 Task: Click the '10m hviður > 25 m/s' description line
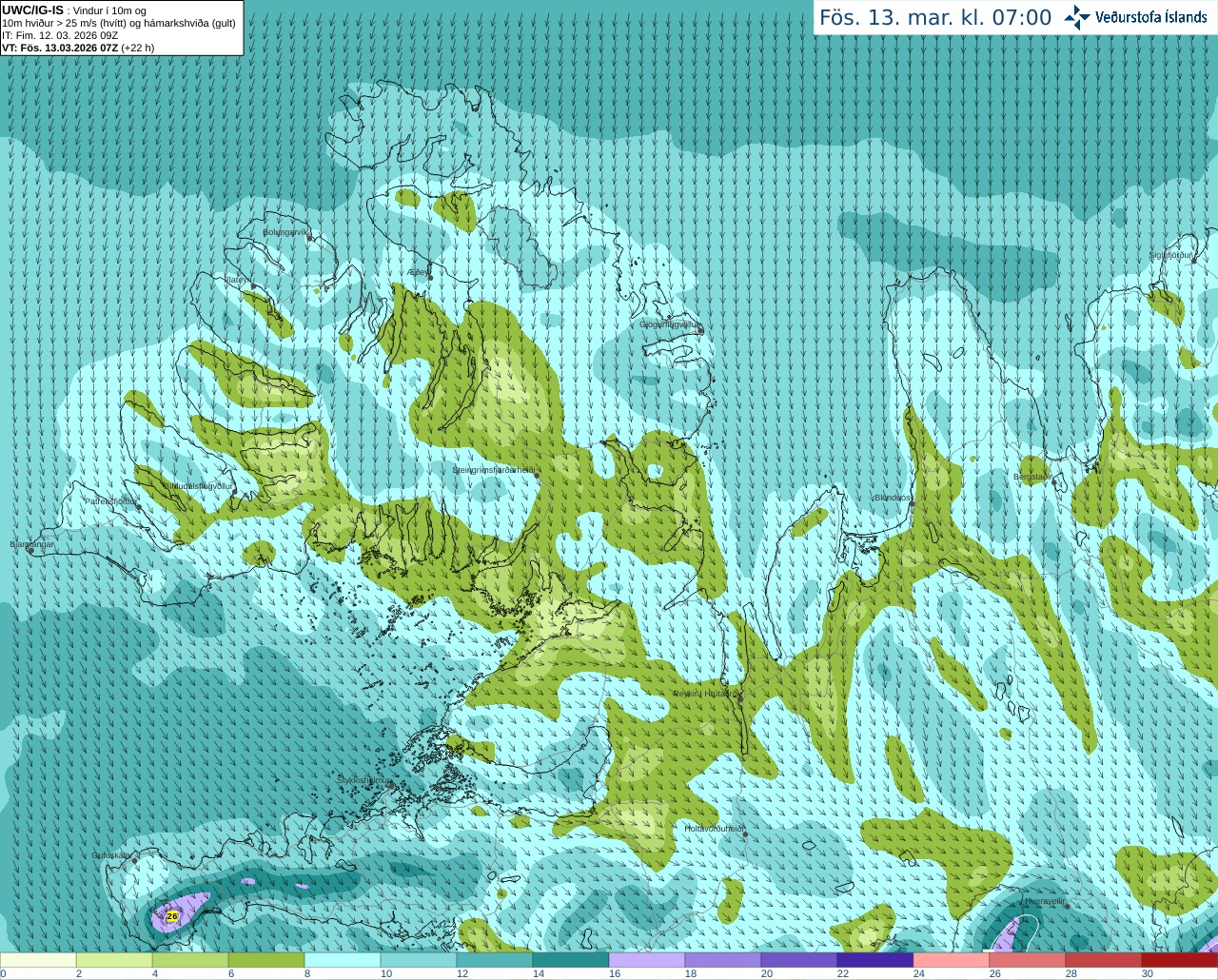[119, 23]
